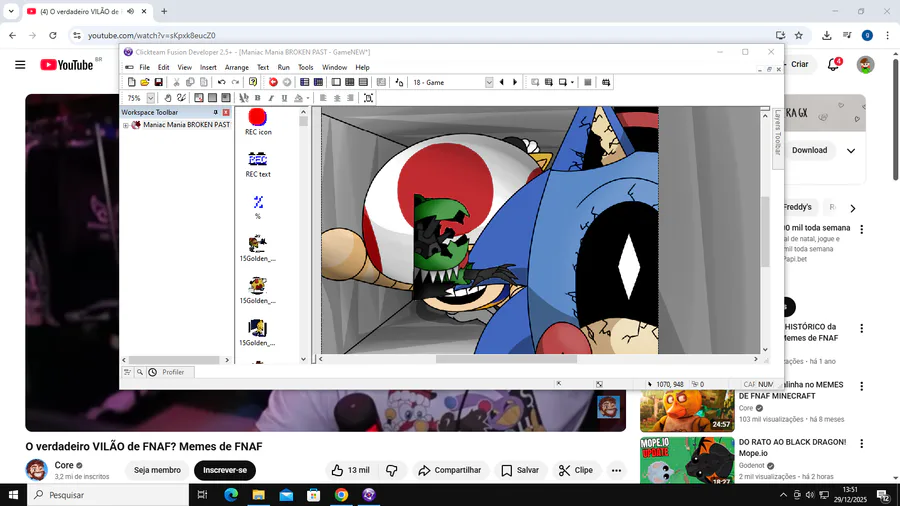This screenshot has width=900, height=506.
Task: Click the paint/draw tool beside the hand
Action: (181, 98)
